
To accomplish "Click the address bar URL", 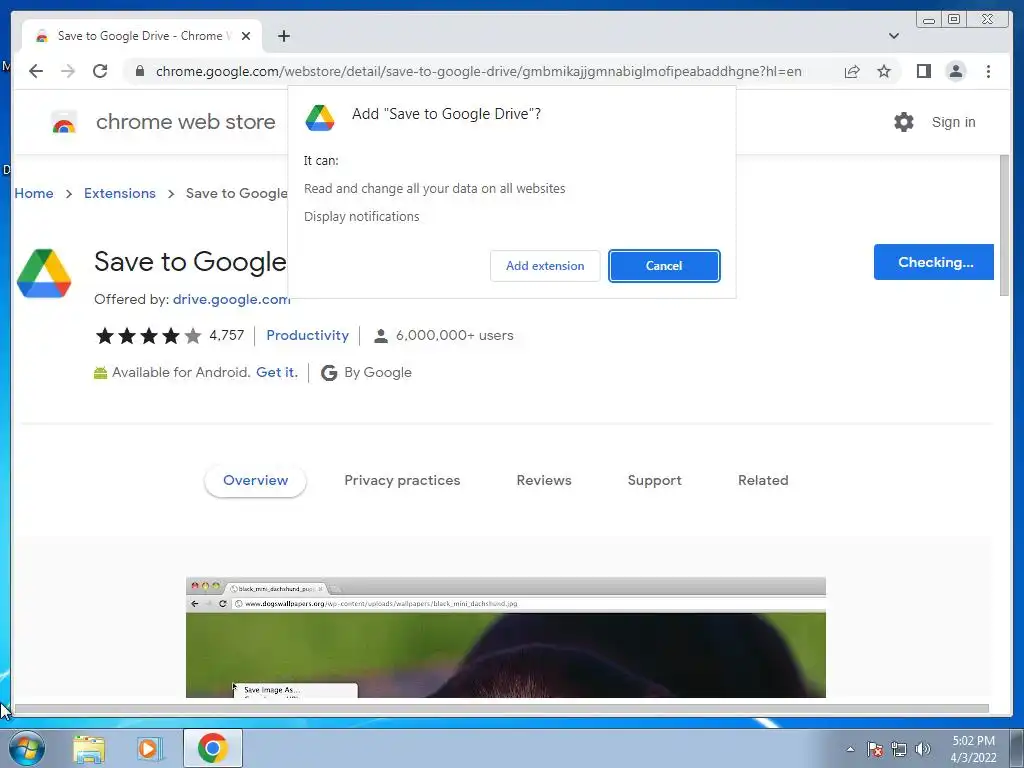I will coord(478,71).
